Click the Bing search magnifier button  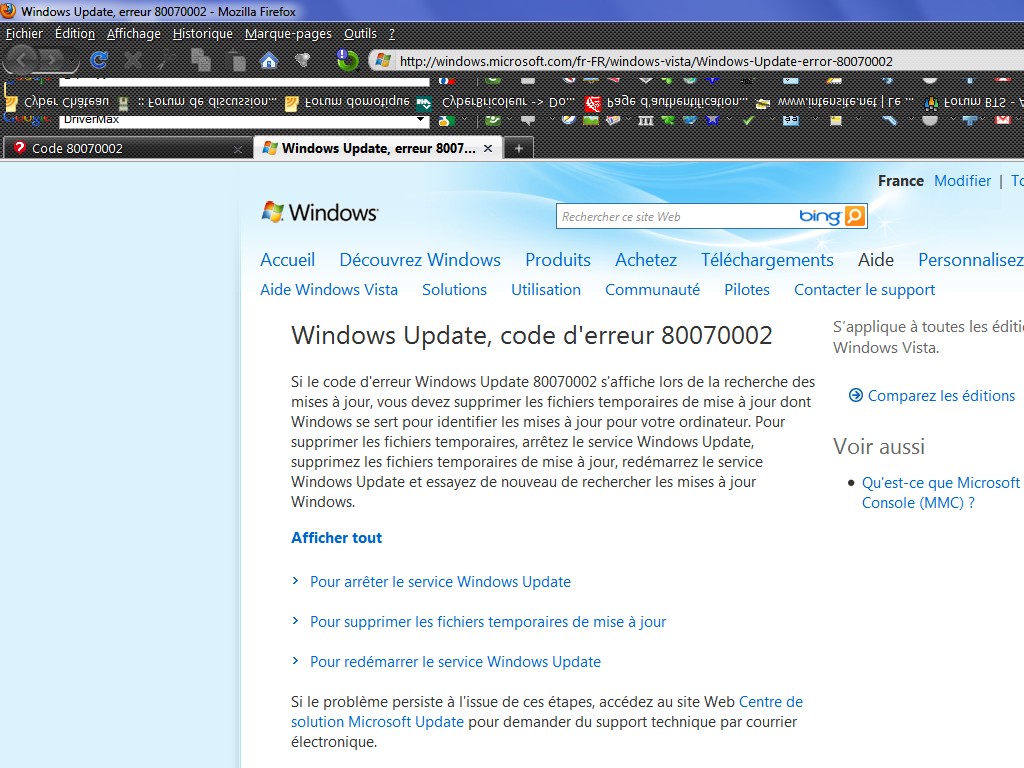(854, 216)
